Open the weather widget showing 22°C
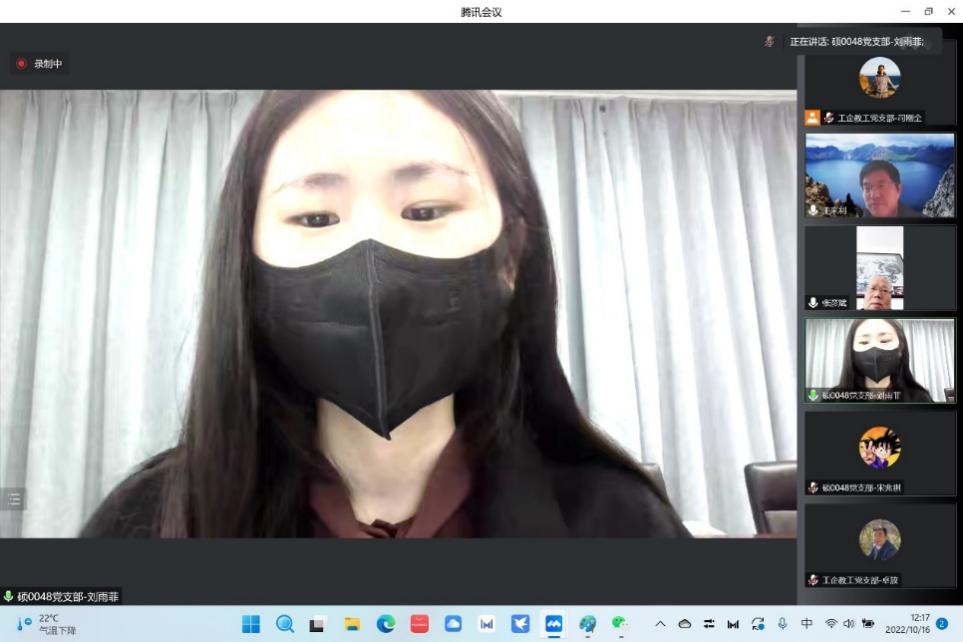 tap(46, 624)
